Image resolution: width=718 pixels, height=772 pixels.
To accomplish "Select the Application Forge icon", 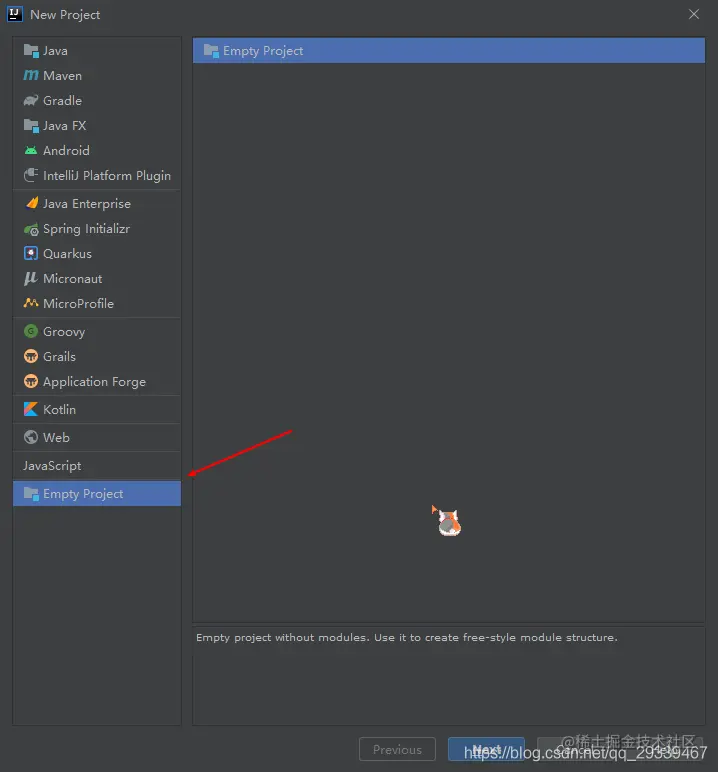I will coord(31,381).
